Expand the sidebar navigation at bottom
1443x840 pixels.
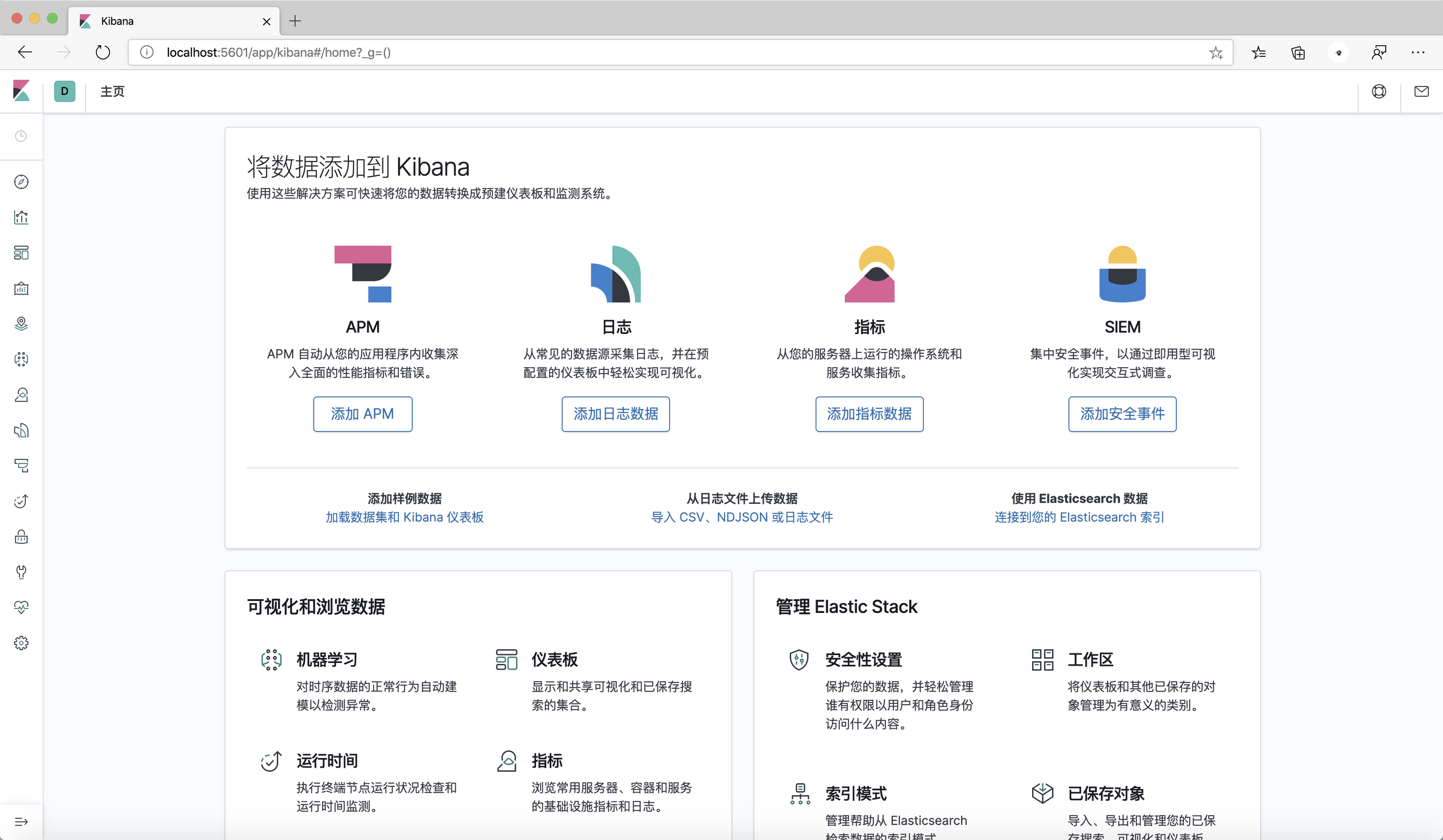pos(21,822)
